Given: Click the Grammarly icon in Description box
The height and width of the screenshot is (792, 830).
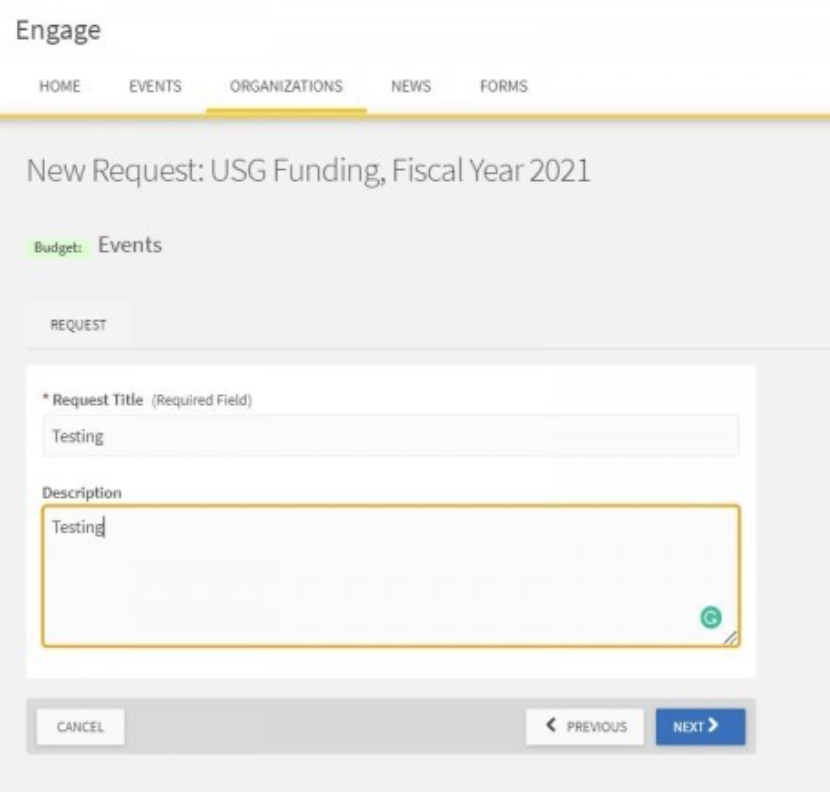Looking at the screenshot, I should point(710,617).
